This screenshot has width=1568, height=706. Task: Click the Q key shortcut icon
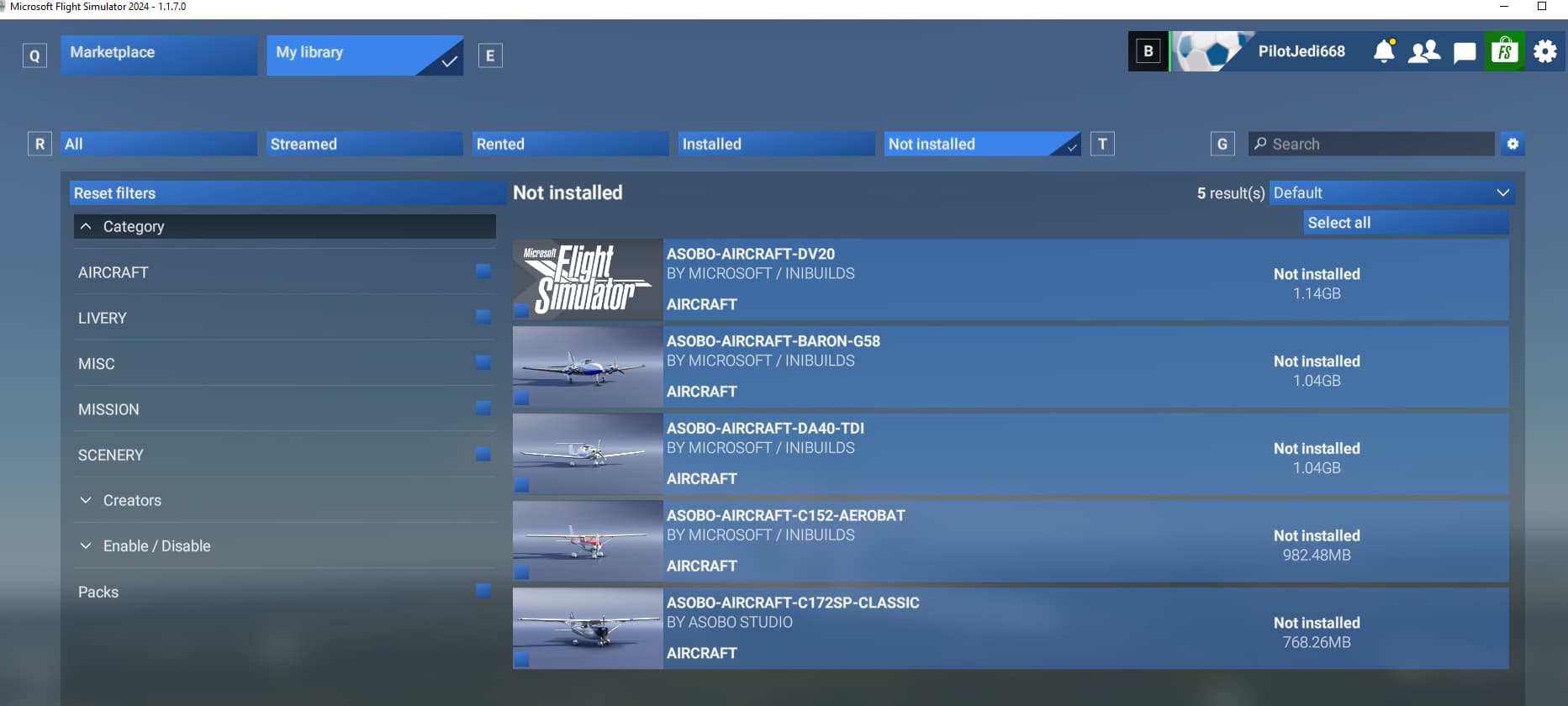[x=34, y=55]
